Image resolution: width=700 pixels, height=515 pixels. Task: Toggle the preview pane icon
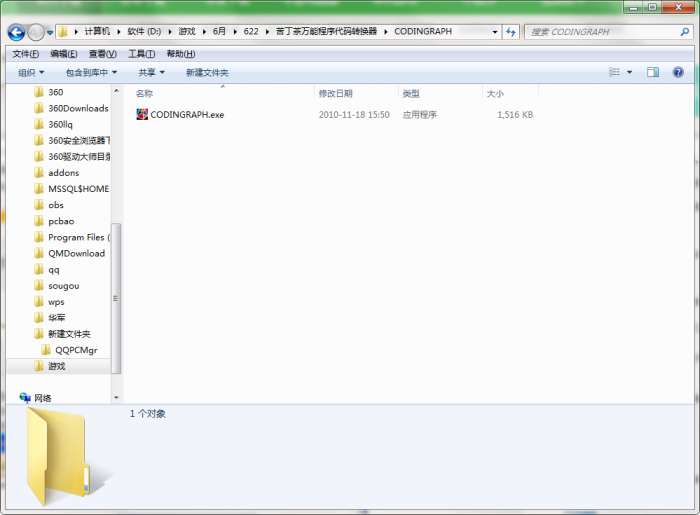click(653, 72)
